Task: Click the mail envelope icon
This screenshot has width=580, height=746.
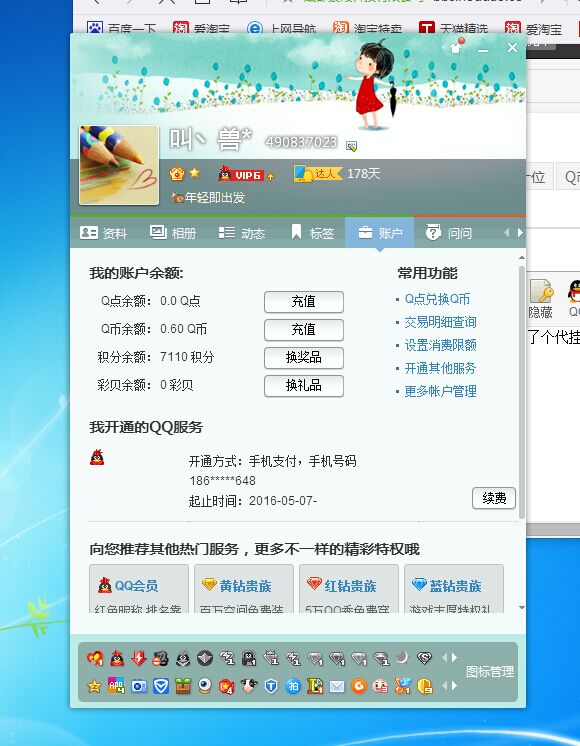Action: coord(337,686)
